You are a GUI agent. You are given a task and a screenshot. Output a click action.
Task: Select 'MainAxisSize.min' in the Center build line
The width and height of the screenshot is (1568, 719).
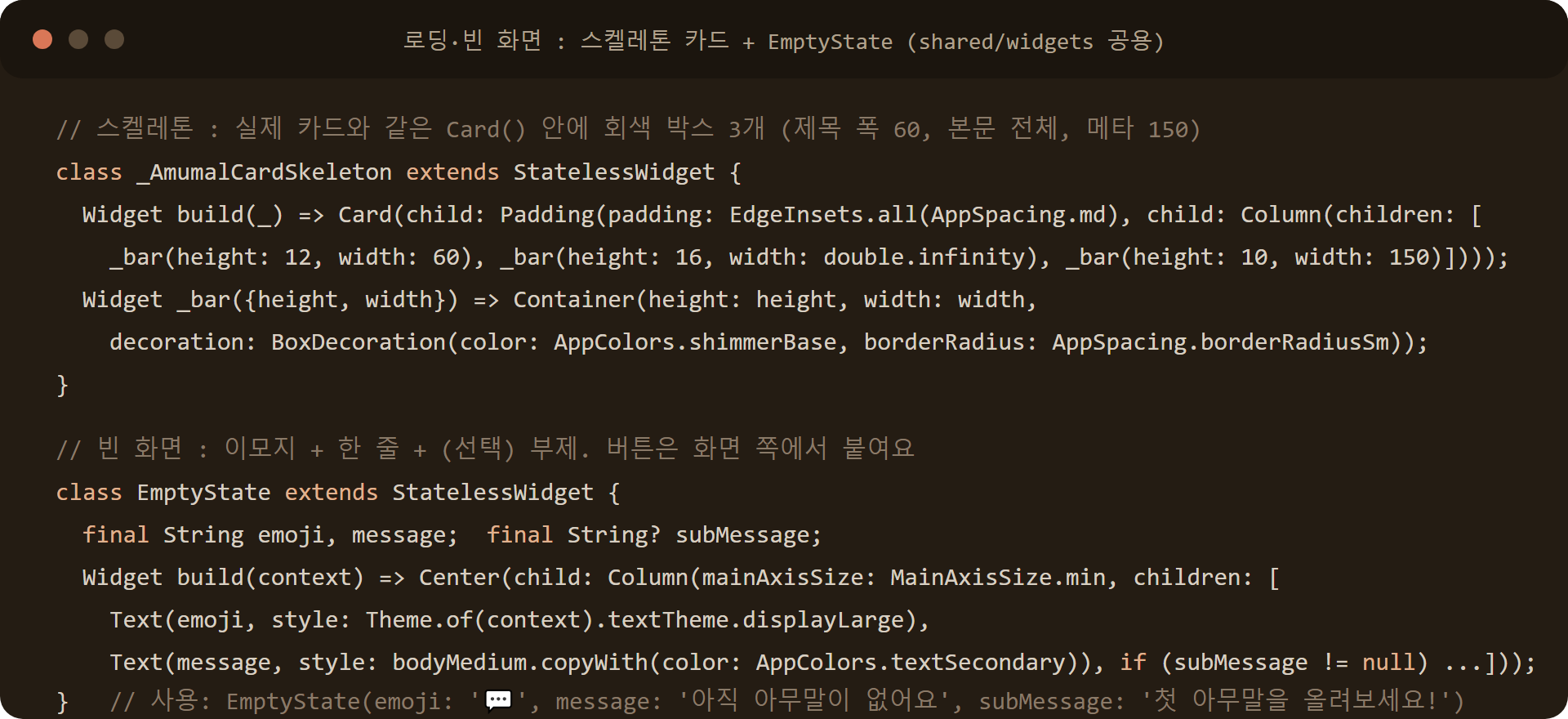(997, 578)
